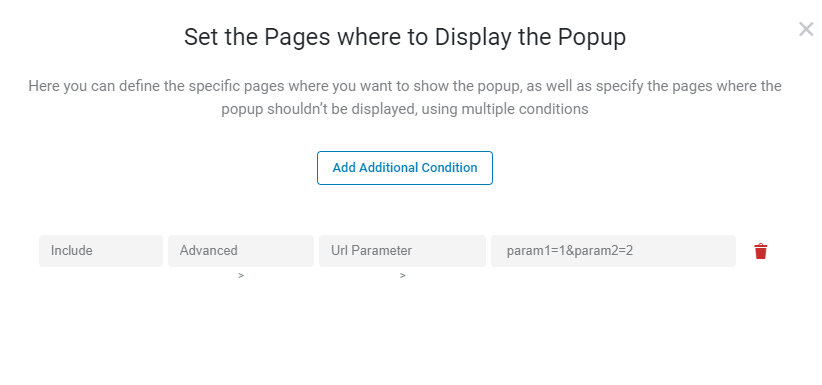
Task: Switch the Advanced condition category
Action: coord(241,251)
